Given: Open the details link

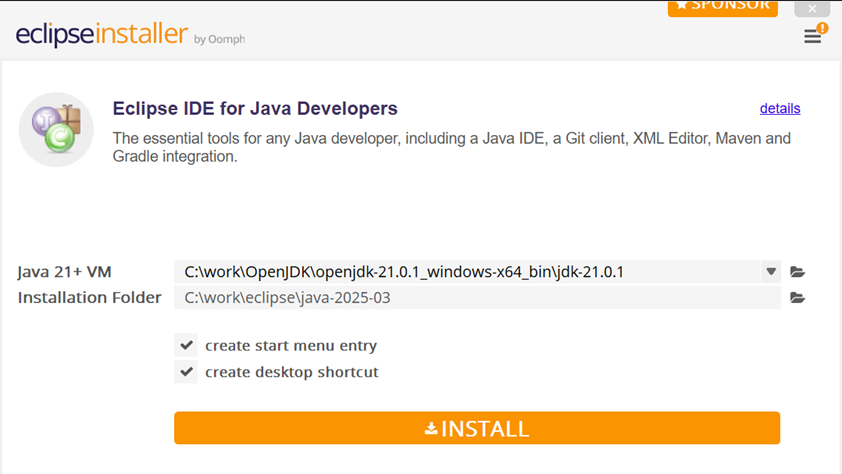Looking at the screenshot, I should (780, 108).
